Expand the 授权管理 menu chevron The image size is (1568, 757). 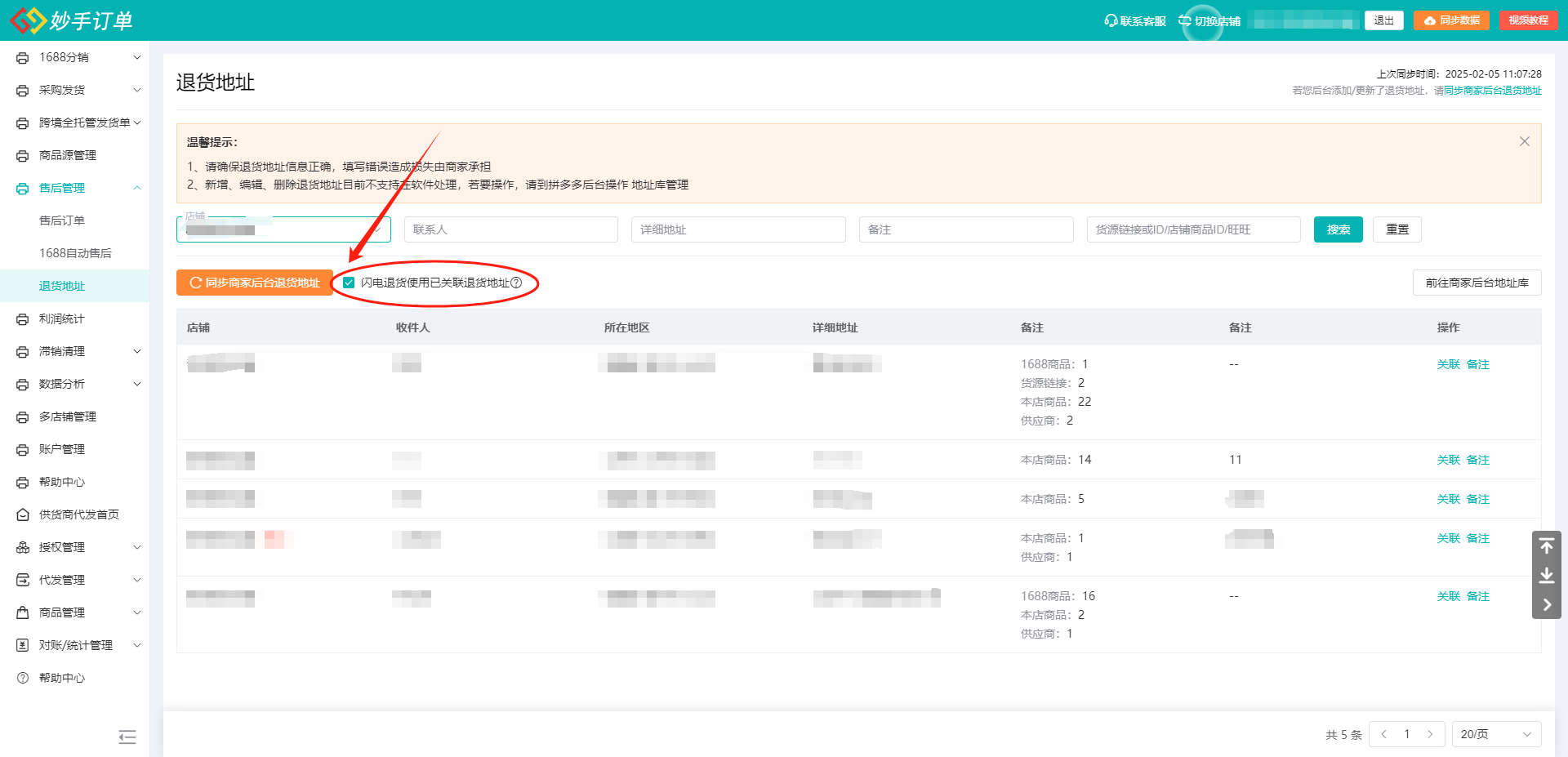point(137,547)
